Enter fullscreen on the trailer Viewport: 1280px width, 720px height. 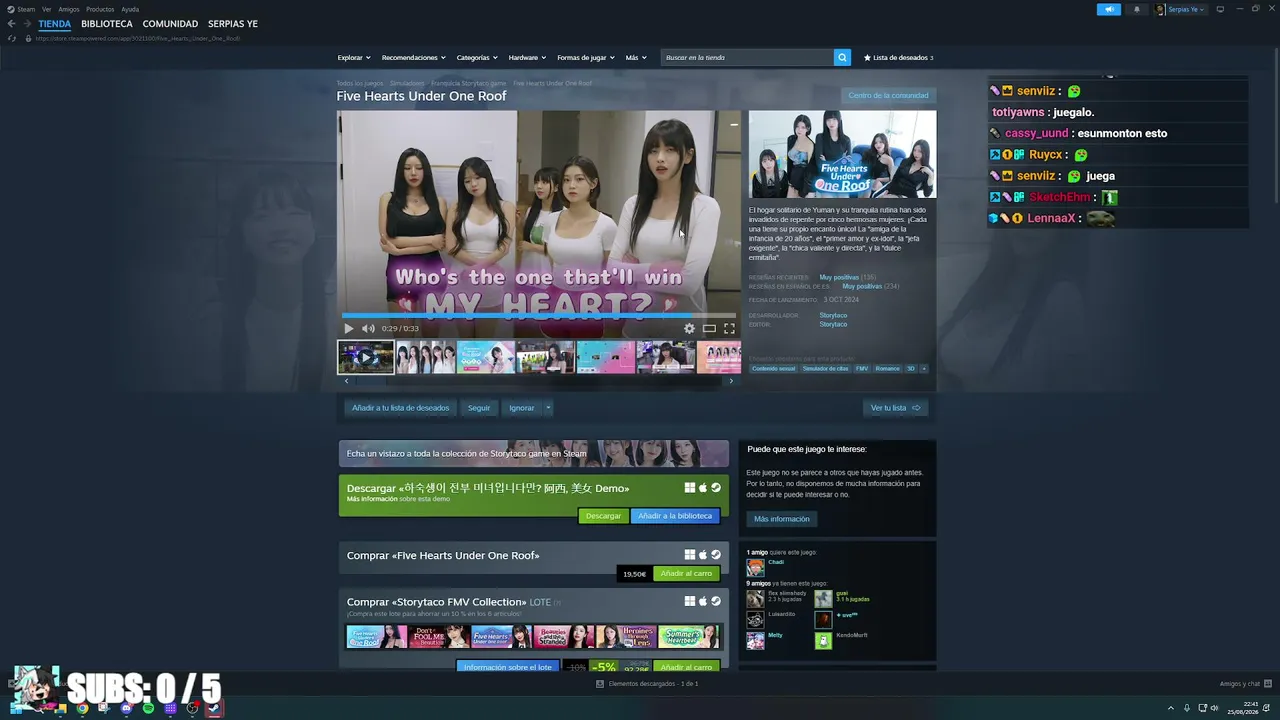[729, 328]
